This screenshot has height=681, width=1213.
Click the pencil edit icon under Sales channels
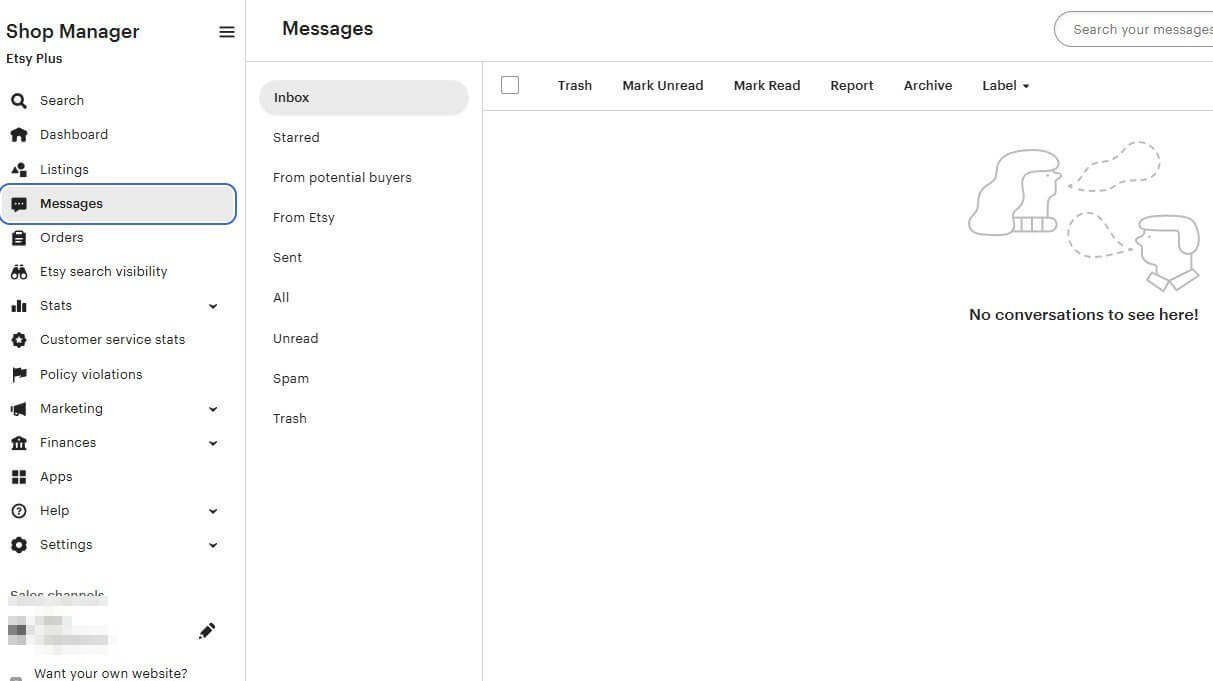[207, 631]
